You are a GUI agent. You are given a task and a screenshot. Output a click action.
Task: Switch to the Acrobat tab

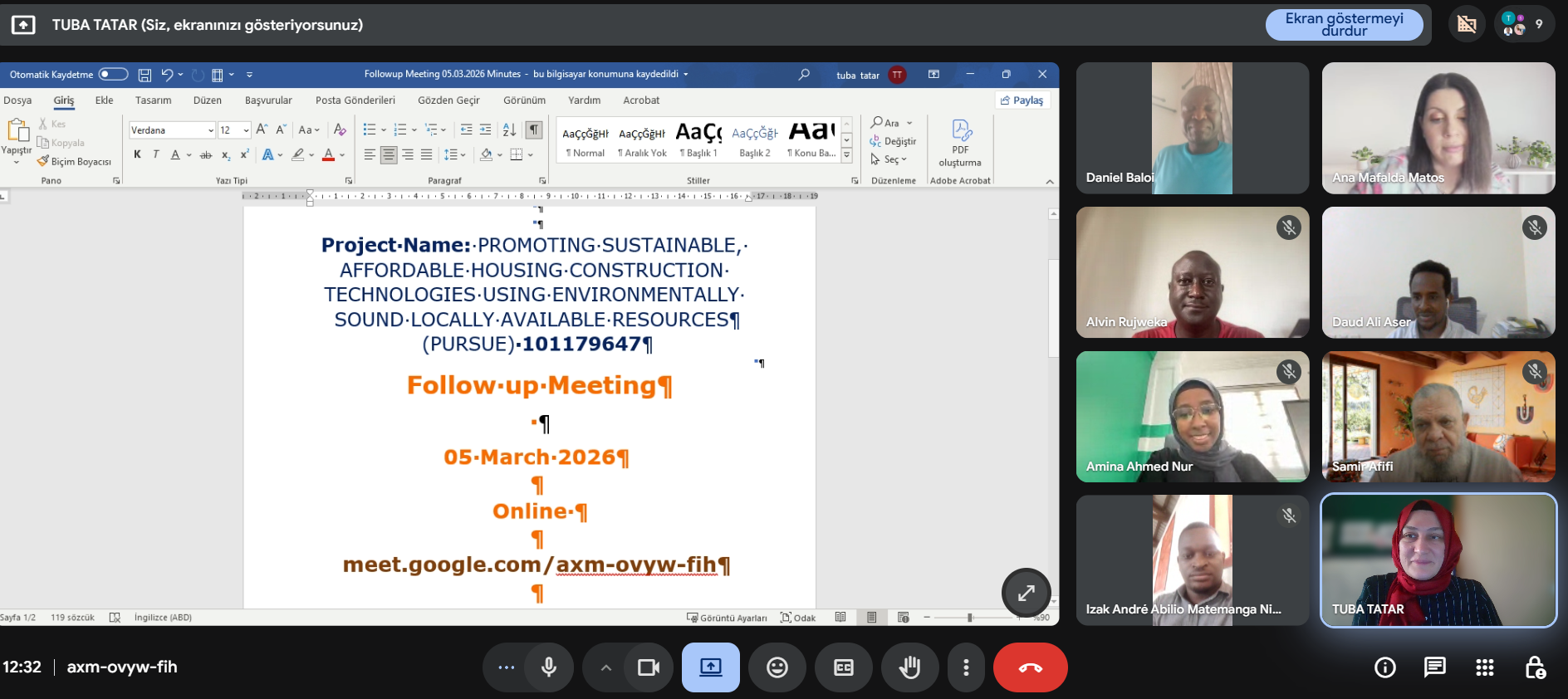click(x=641, y=100)
